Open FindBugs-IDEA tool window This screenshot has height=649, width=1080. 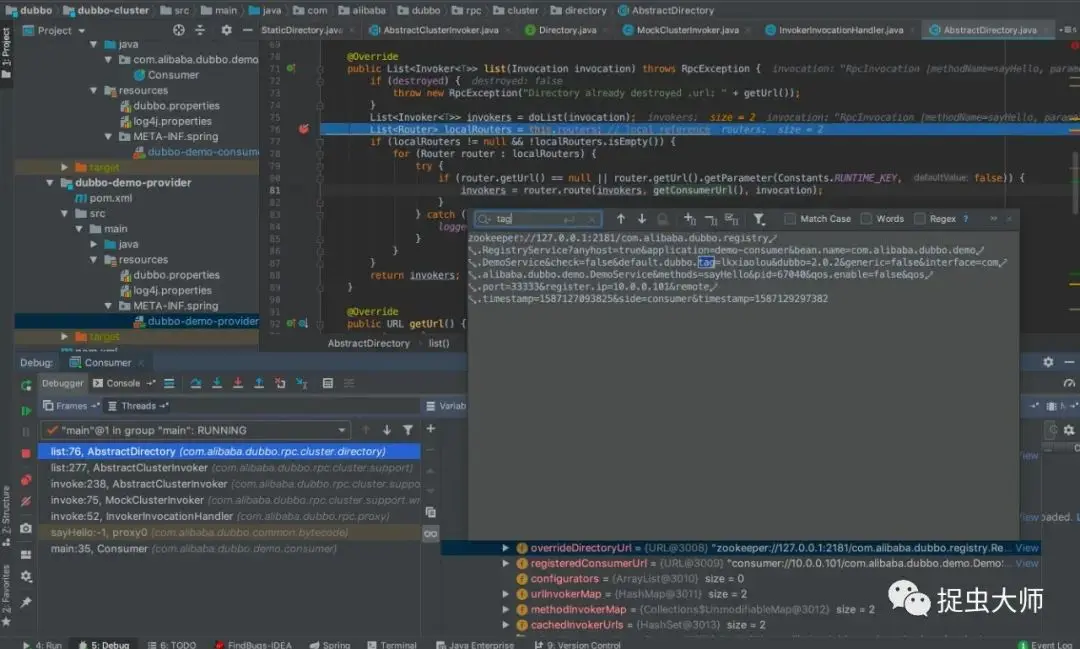253,645
